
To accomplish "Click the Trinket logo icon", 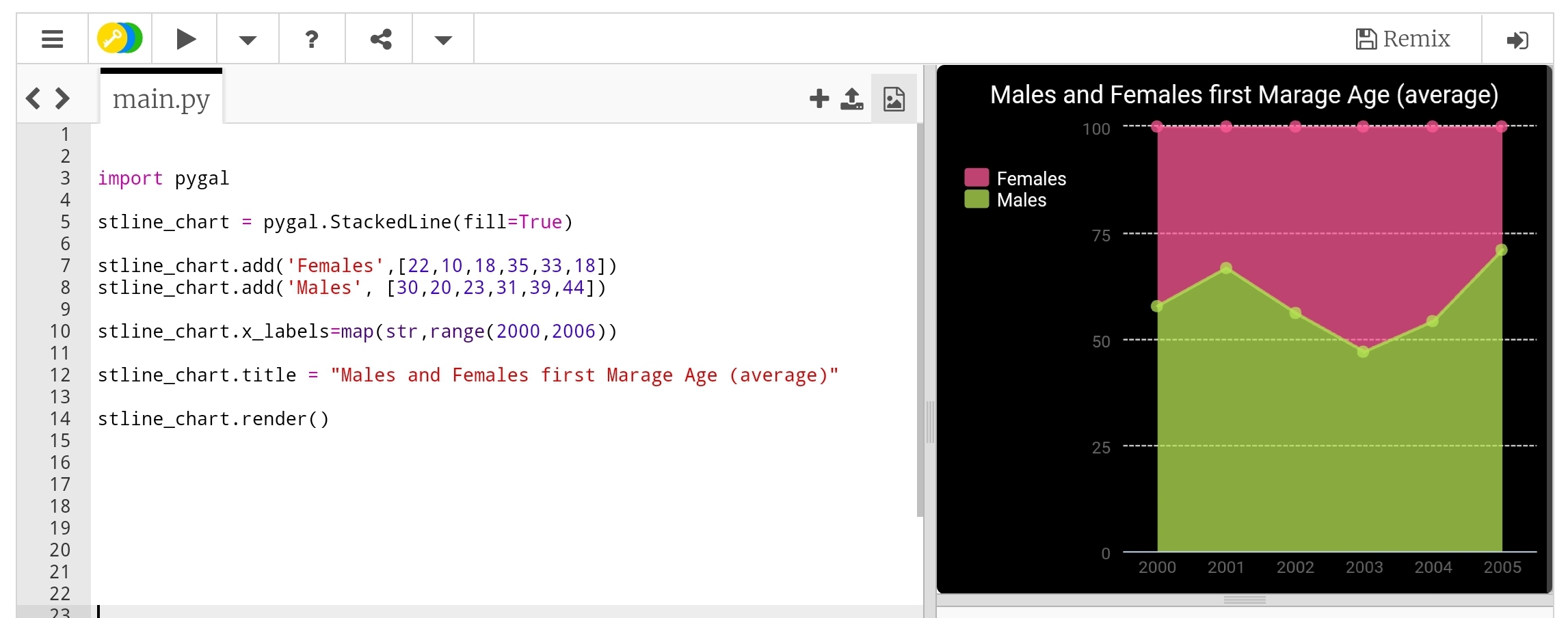I will pyautogui.click(x=120, y=39).
